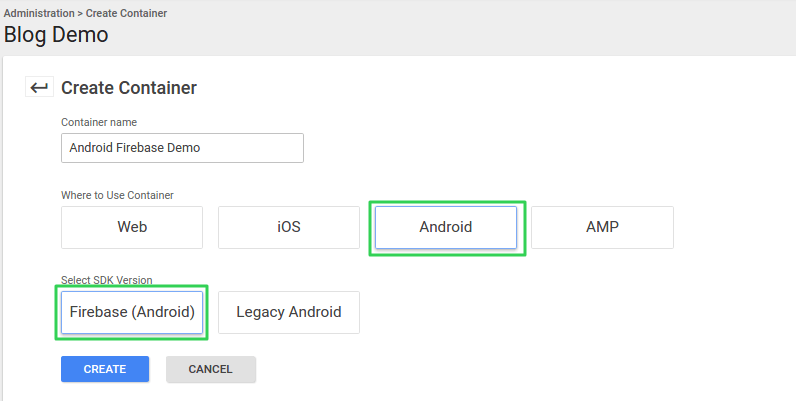Image resolution: width=796 pixels, height=401 pixels.
Task: Pick AMP as container target
Action: 603,227
